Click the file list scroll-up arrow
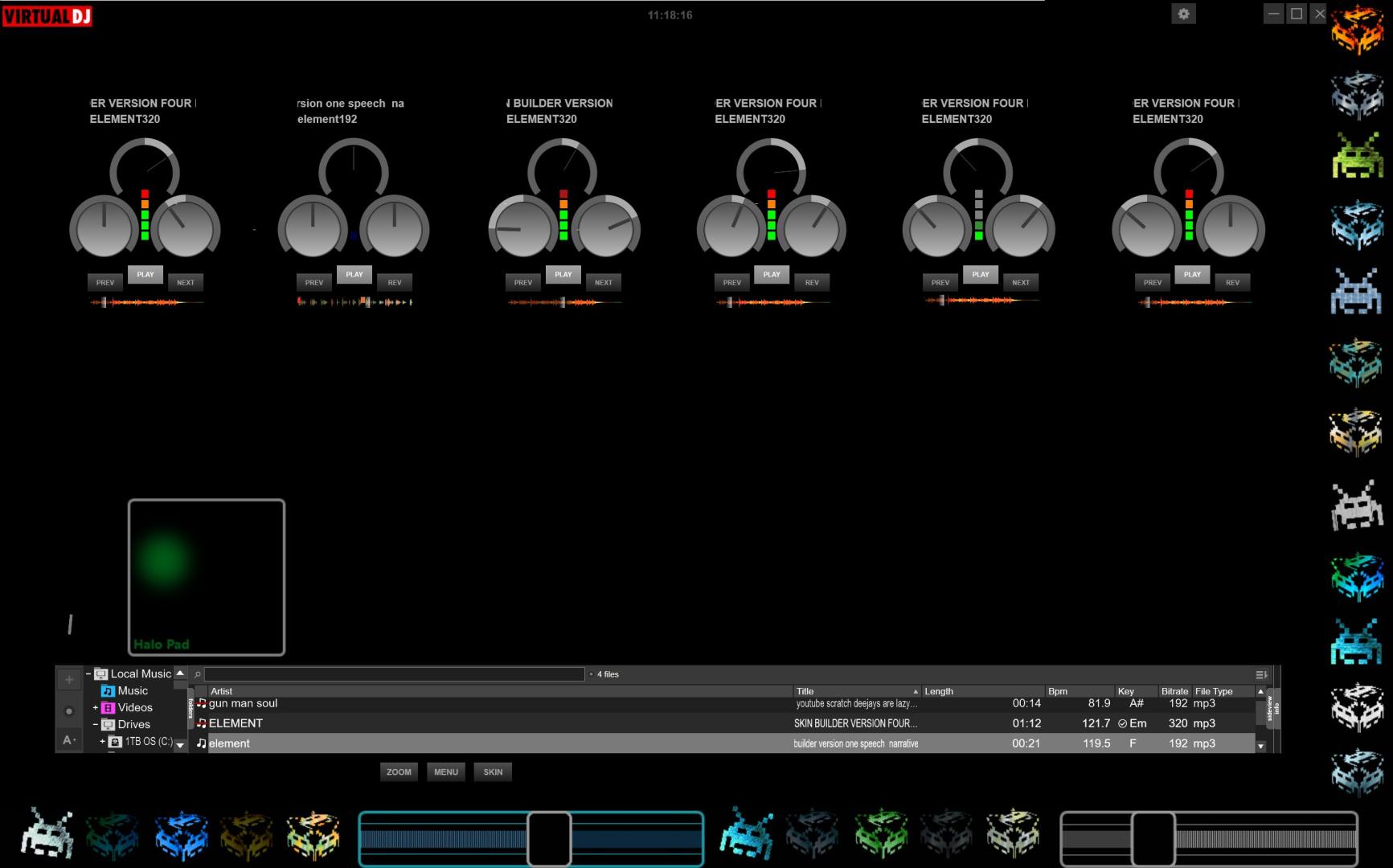Image resolution: width=1393 pixels, height=868 pixels. tap(1260, 691)
